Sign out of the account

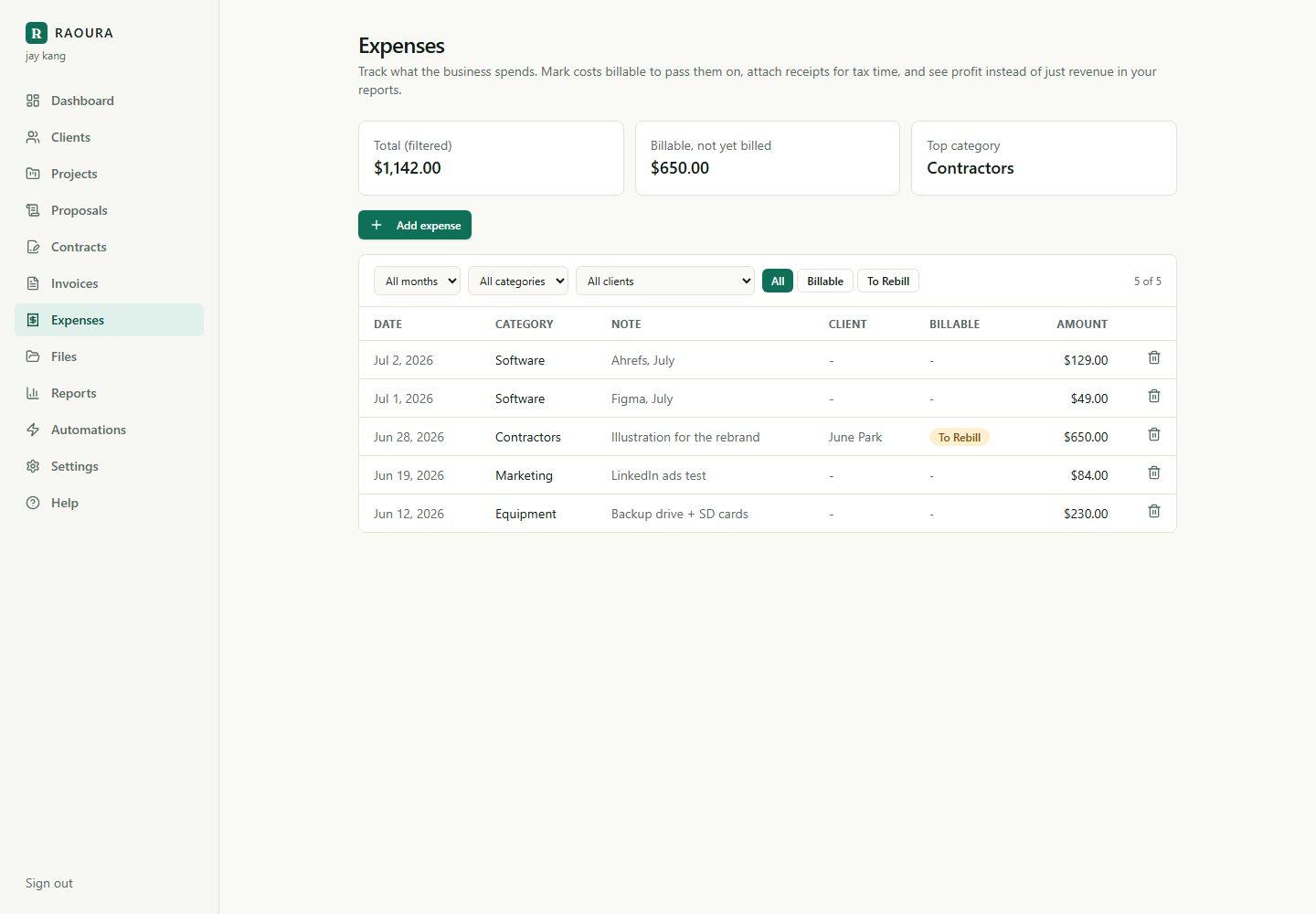49,883
